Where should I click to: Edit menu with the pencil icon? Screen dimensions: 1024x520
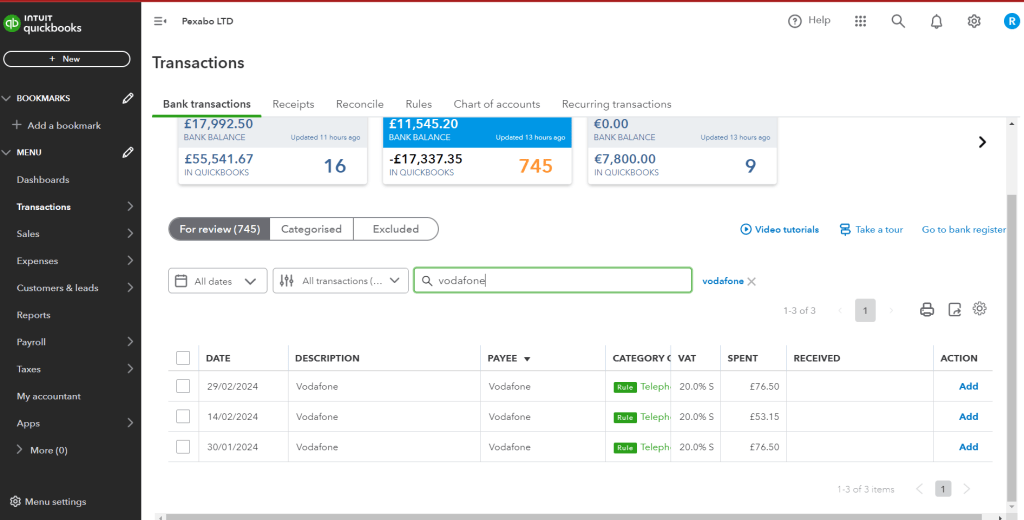(128, 152)
